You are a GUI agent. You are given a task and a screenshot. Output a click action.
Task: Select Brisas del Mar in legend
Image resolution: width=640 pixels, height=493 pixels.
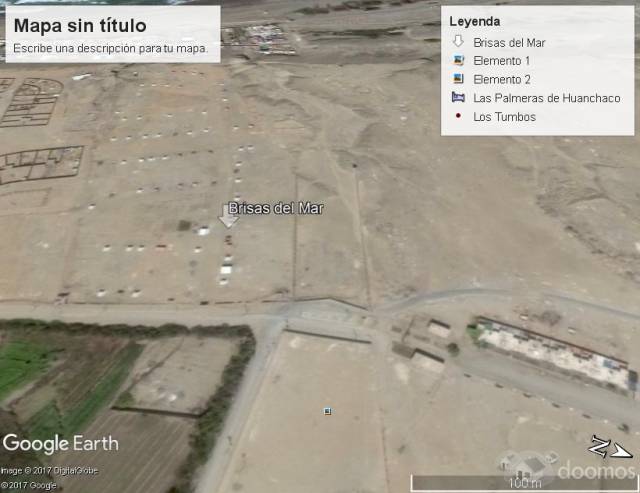(x=509, y=42)
